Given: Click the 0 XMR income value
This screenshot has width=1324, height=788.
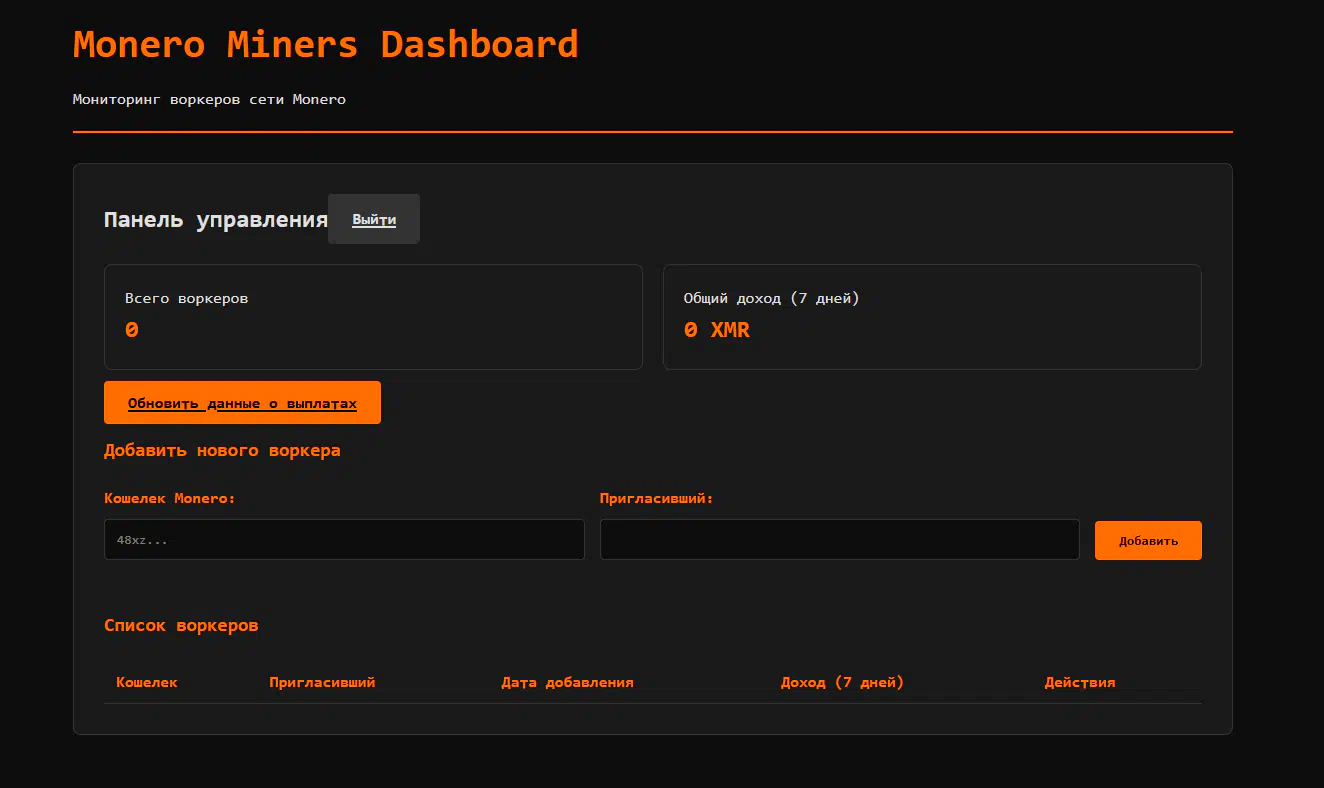Looking at the screenshot, I should [x=717, y=330].
